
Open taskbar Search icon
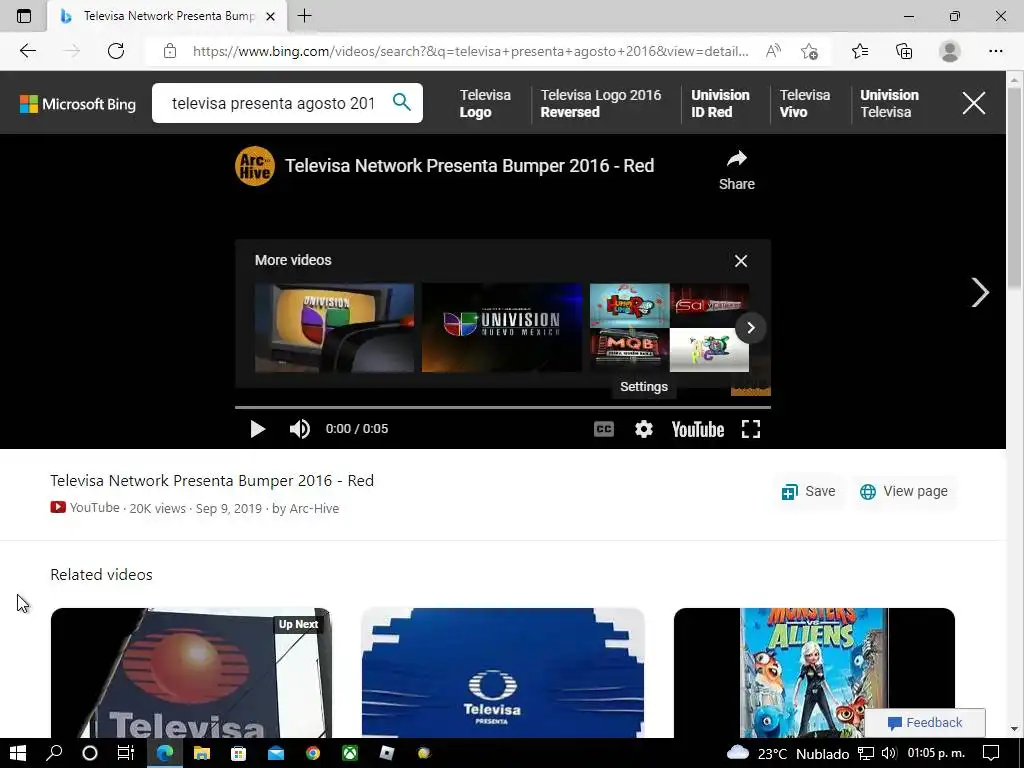pos(54,753)
